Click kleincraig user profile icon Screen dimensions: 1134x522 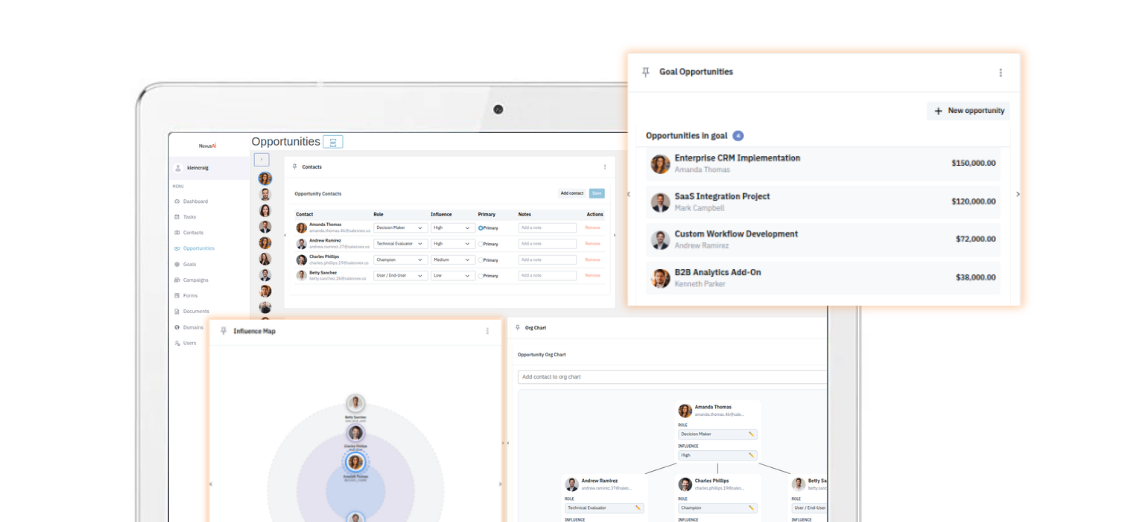[x=178, y=168]
